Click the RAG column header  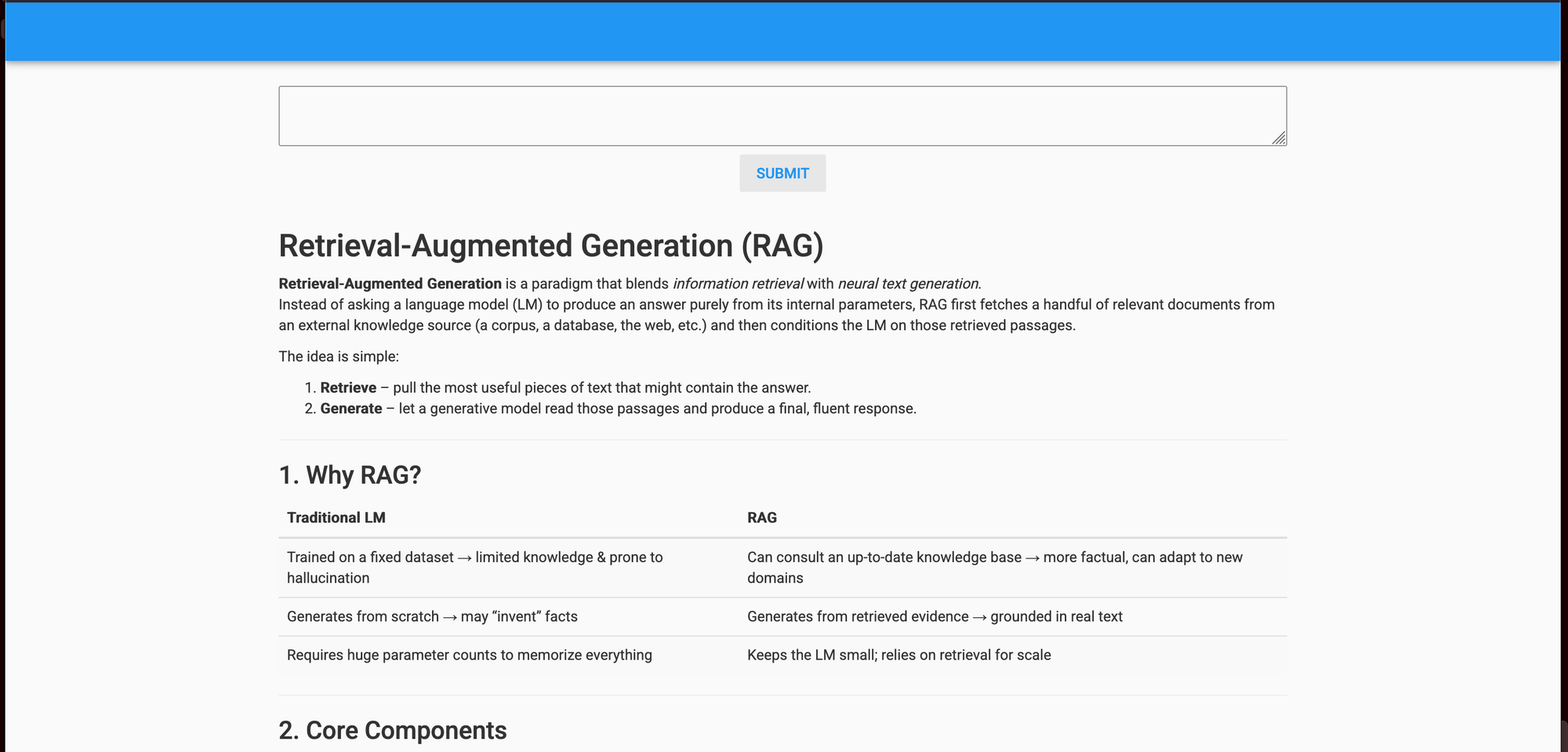[761, 518]
